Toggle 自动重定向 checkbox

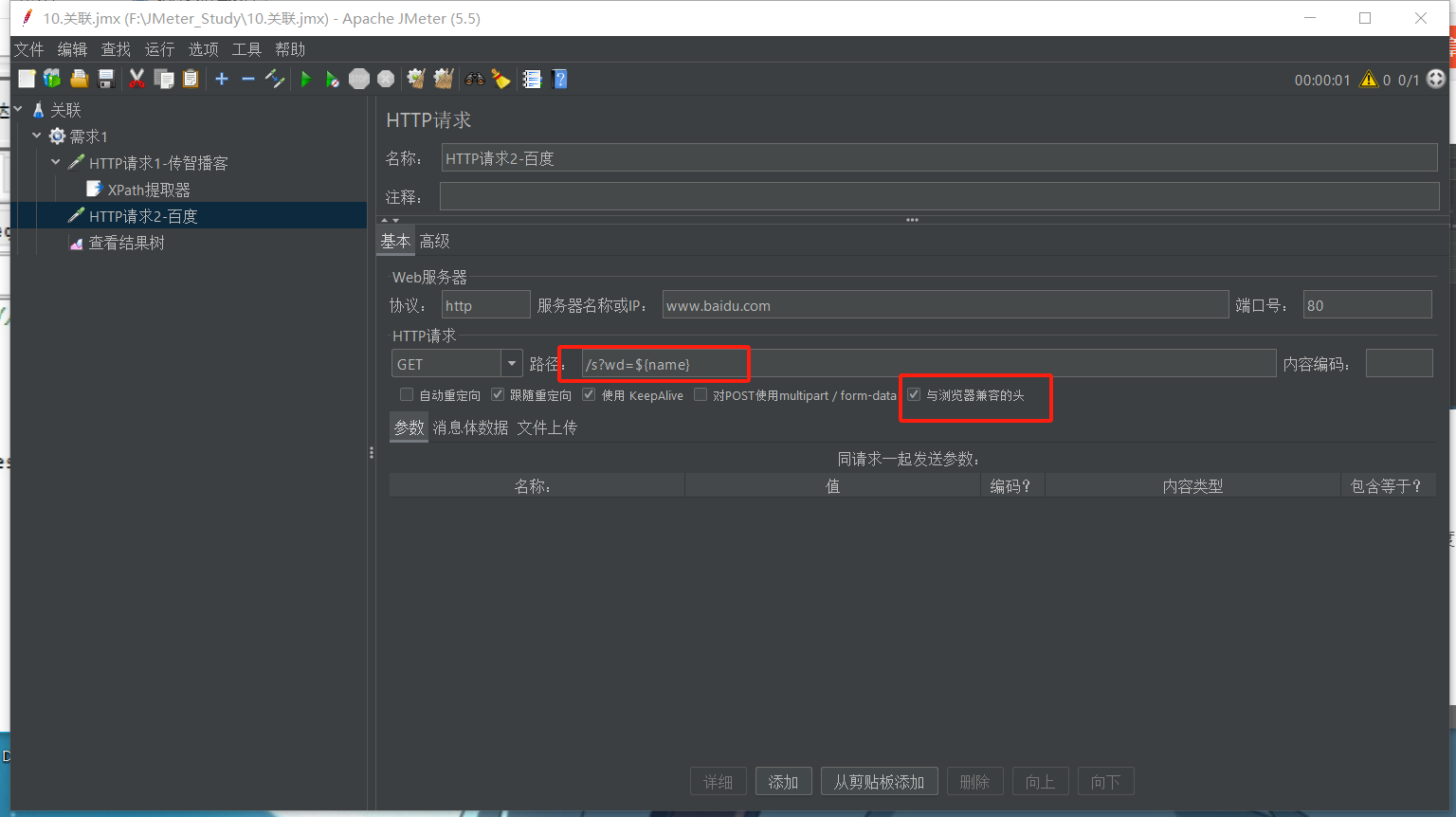pos(407,394)
